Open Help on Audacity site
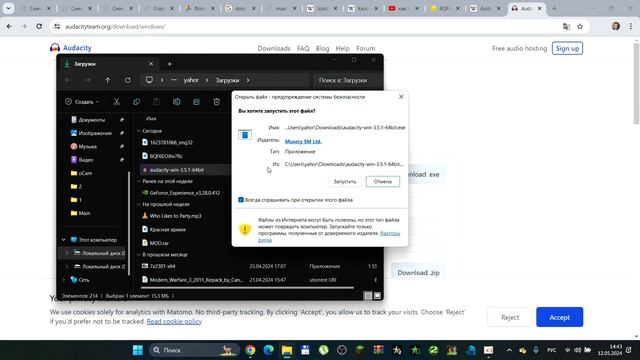640x360 pixels. (342, 49)
